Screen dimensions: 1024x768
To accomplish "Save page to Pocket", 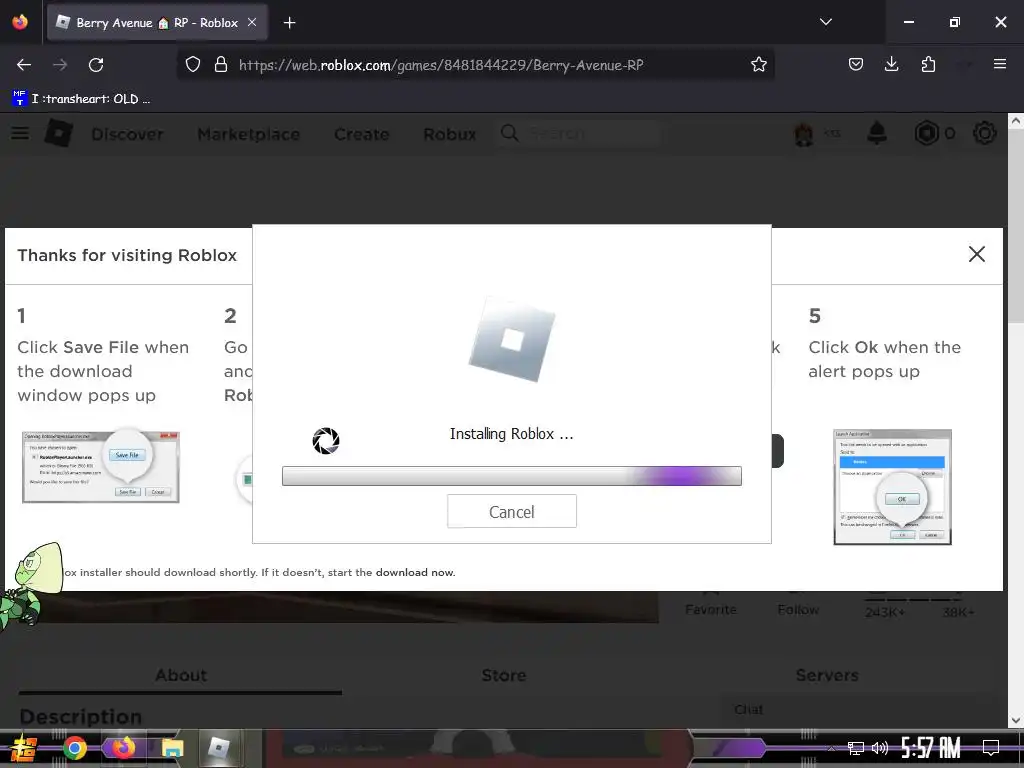I will pyautogui.click(x=856, y=65).
